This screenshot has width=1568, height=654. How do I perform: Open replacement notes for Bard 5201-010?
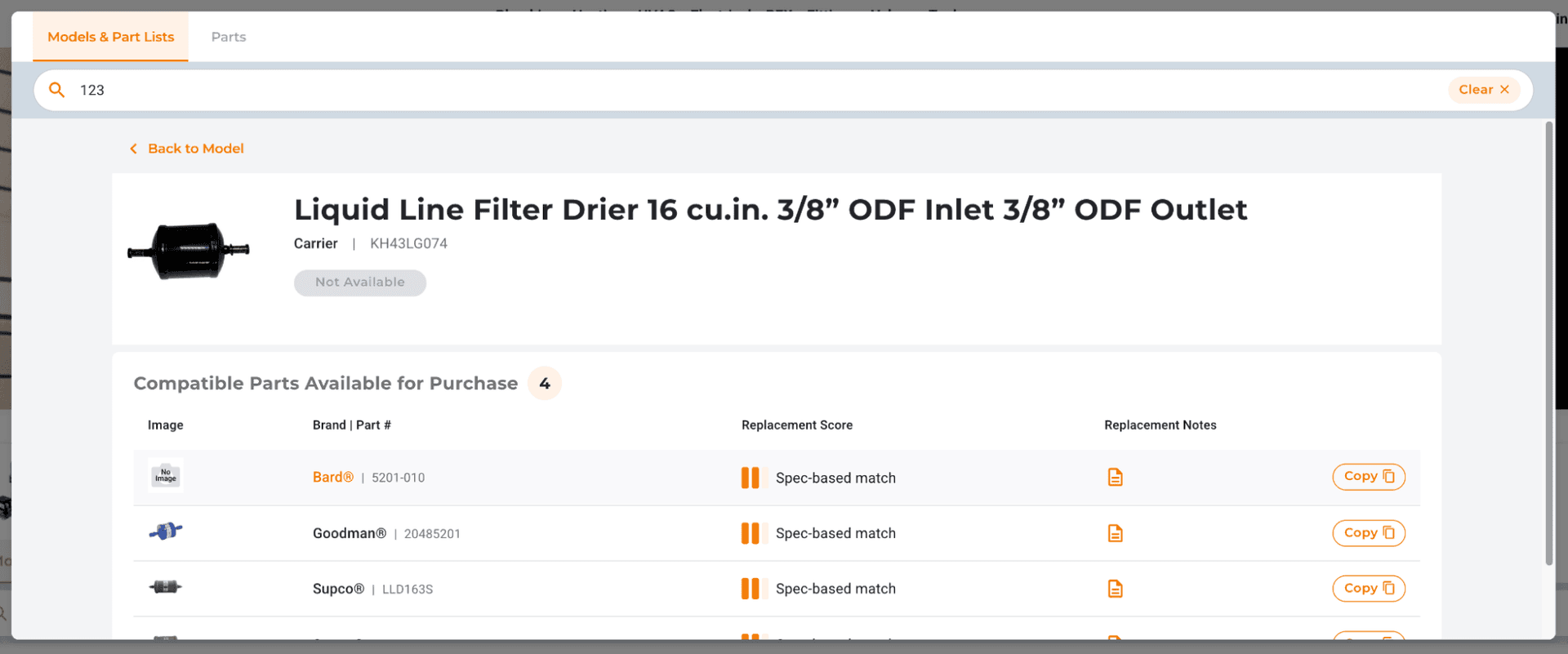[1115, 477]
